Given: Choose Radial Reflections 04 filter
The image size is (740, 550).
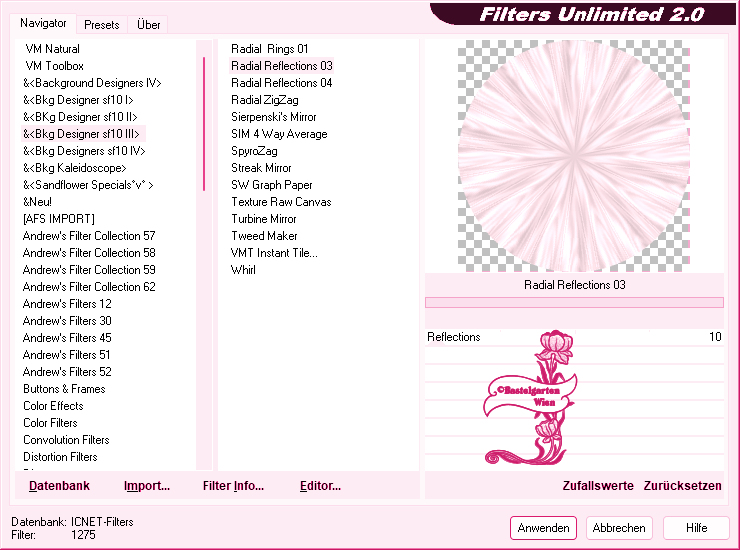Looking at the screenshot, I should 282,83.
